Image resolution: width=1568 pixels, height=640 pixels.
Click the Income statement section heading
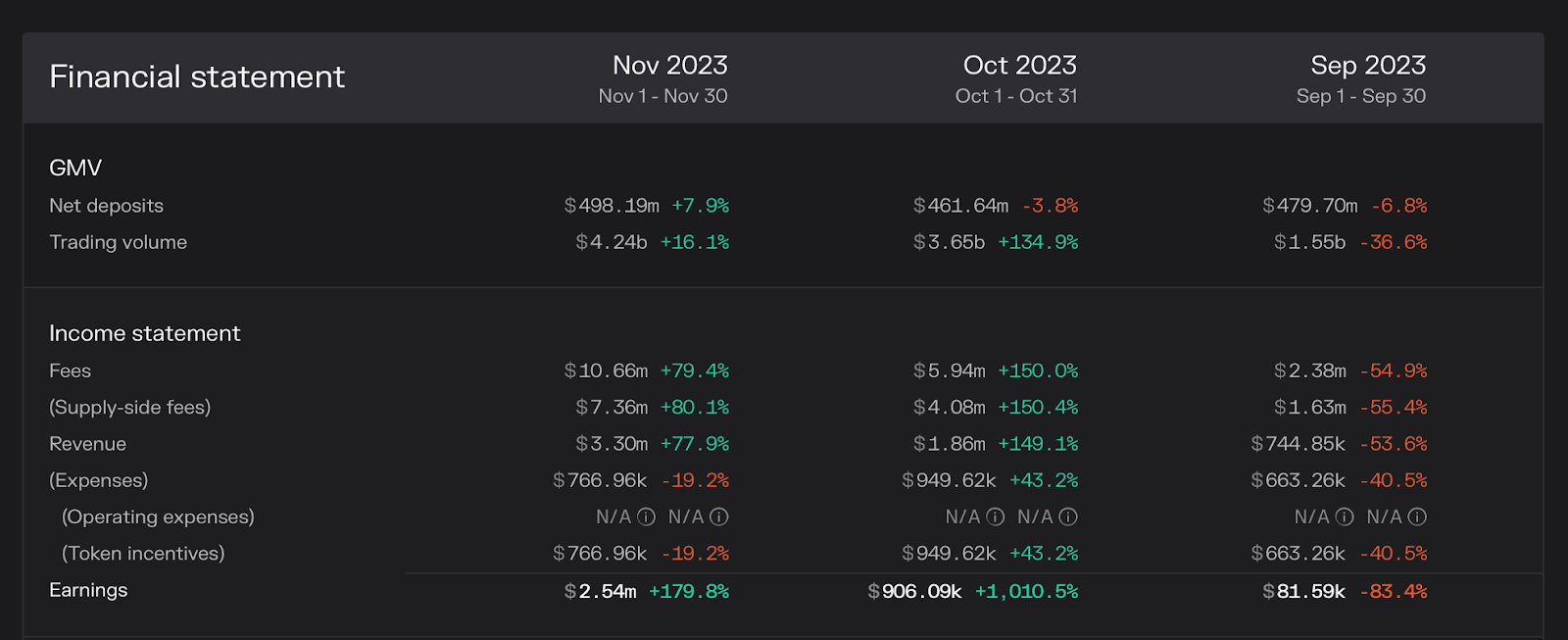[x=144, y=333]
